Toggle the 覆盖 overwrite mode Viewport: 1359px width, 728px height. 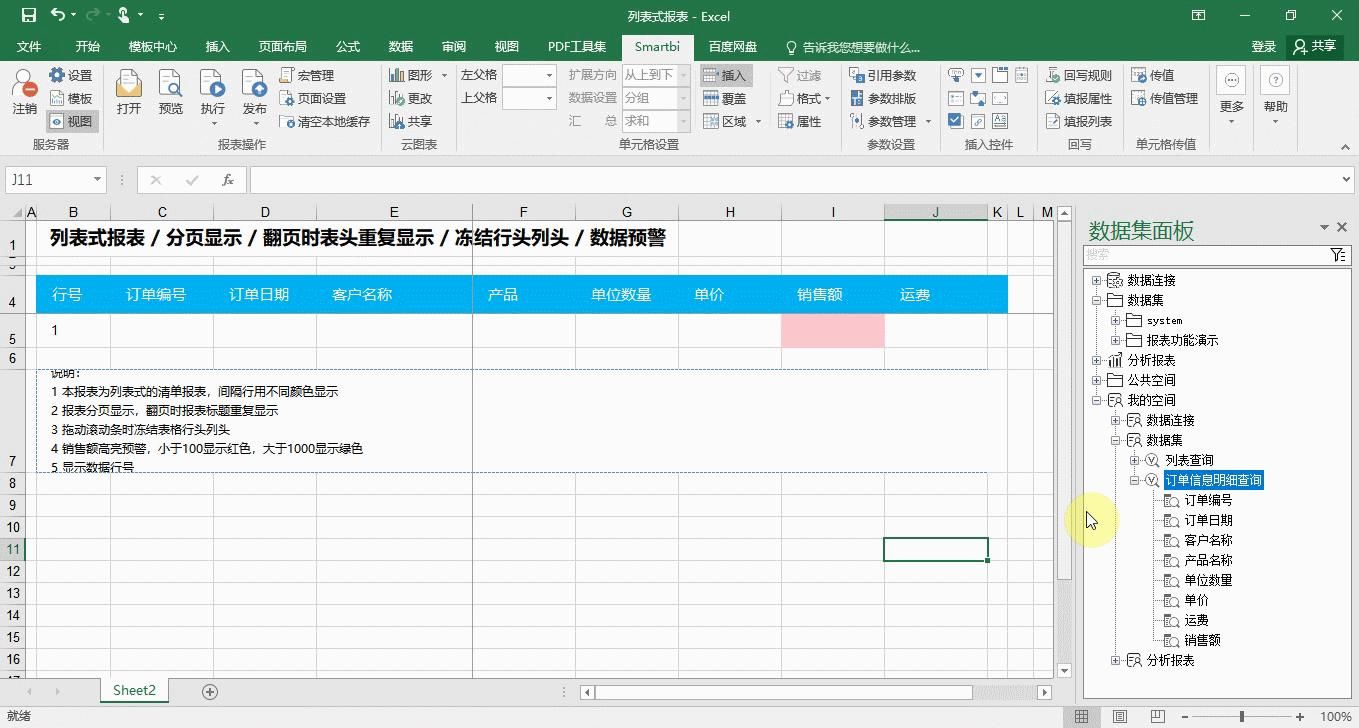click(x=725, y=98)
